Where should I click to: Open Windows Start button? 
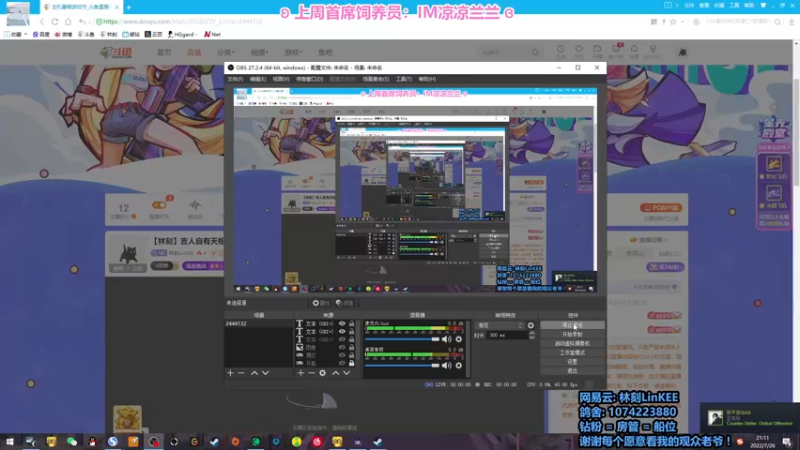pyautogui.click(x=10, y=442)
